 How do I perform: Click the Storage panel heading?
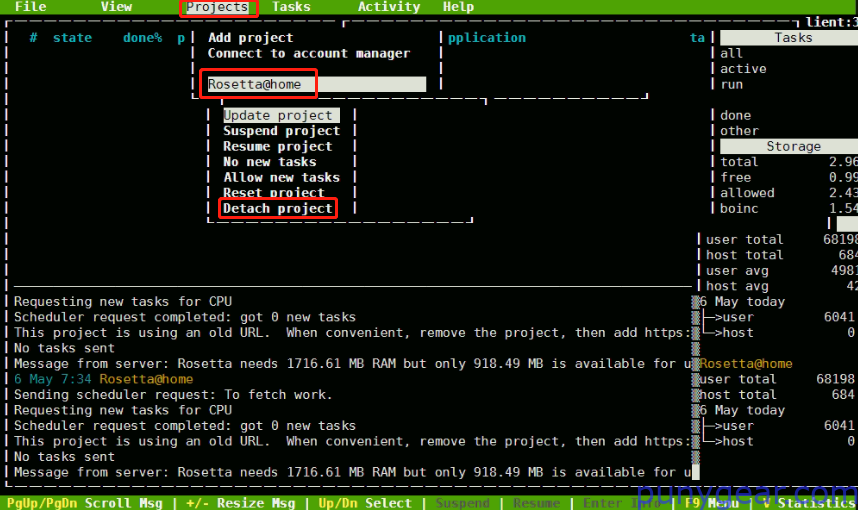click(x=789, y=147)
